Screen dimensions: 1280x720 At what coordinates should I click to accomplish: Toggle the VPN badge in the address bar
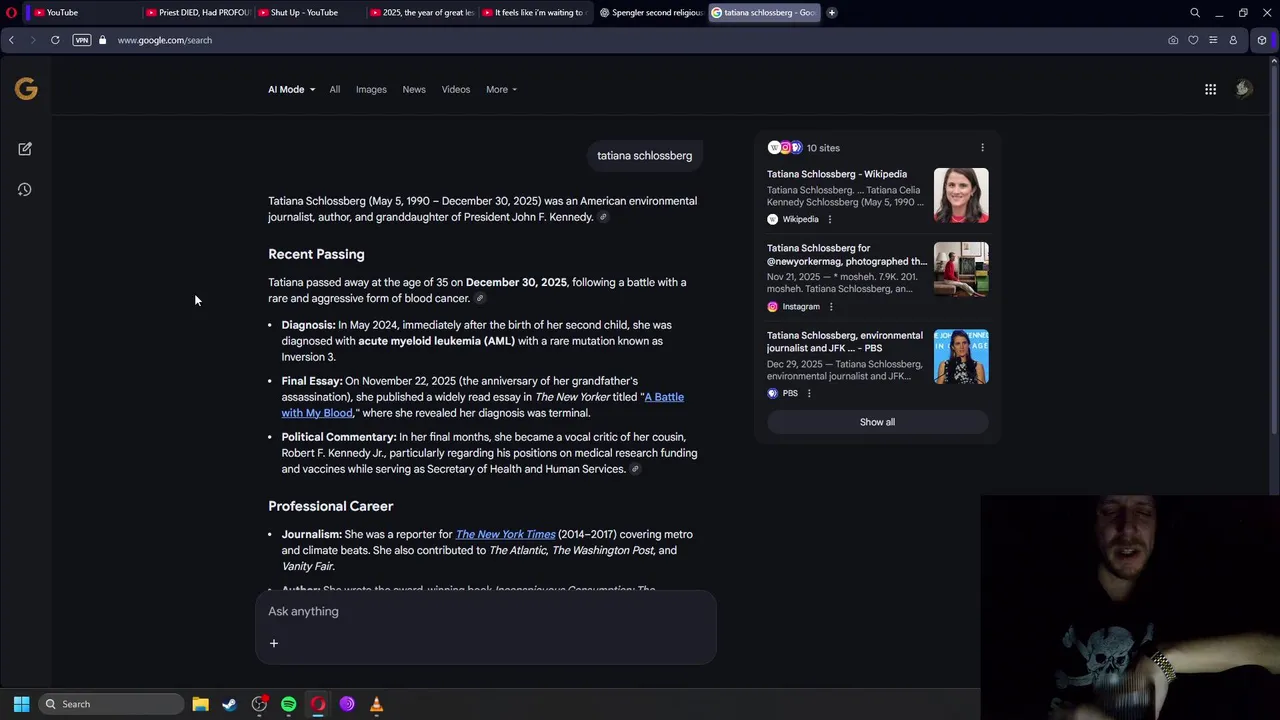pyautogui.click(x=82, y=40)
